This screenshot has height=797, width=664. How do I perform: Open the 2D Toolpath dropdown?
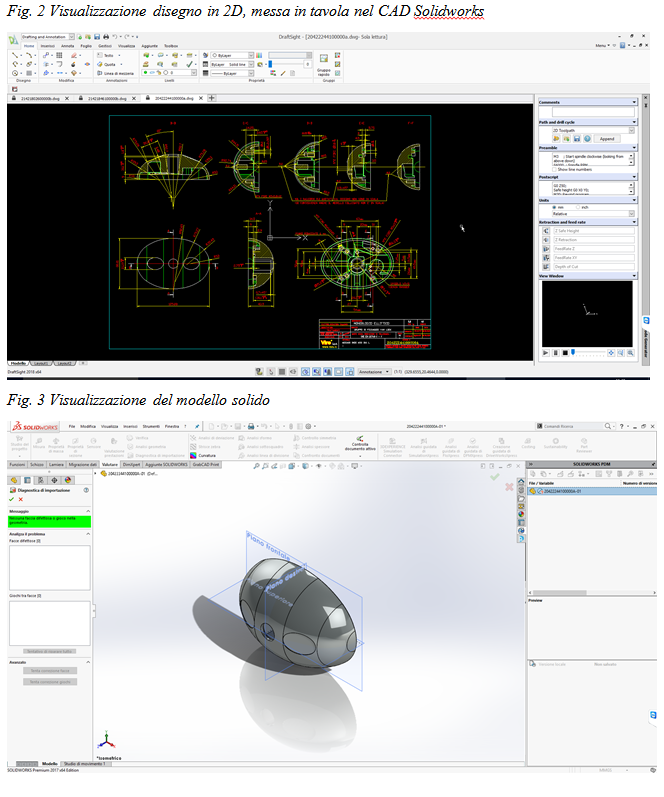[631, 131]
